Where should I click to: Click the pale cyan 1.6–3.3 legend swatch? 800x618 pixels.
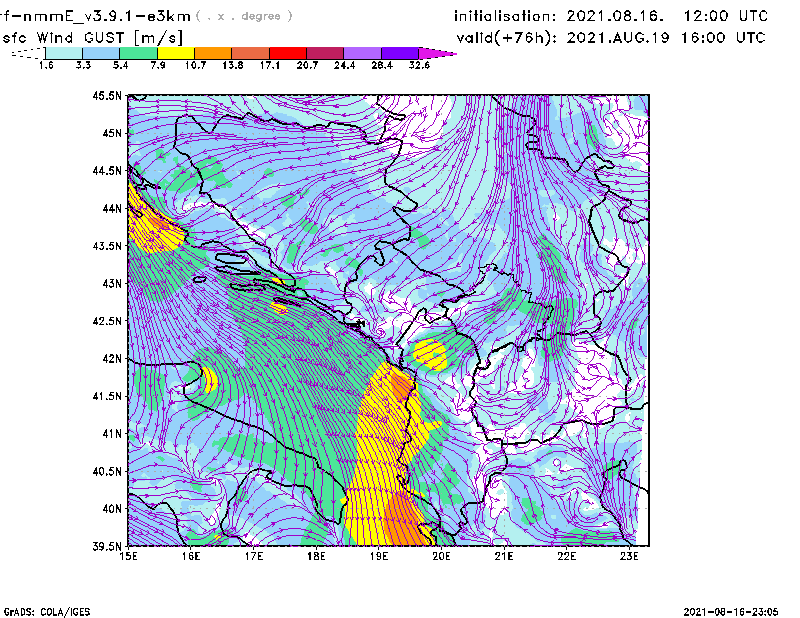[x=64, y=53]
